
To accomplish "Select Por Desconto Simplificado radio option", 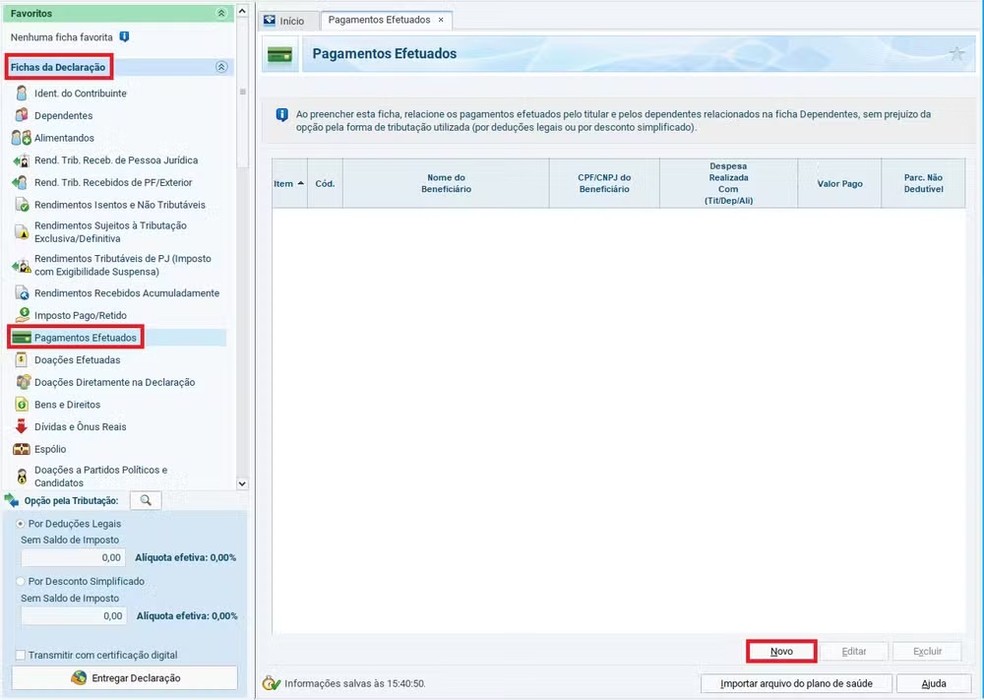I will point(21,581).
